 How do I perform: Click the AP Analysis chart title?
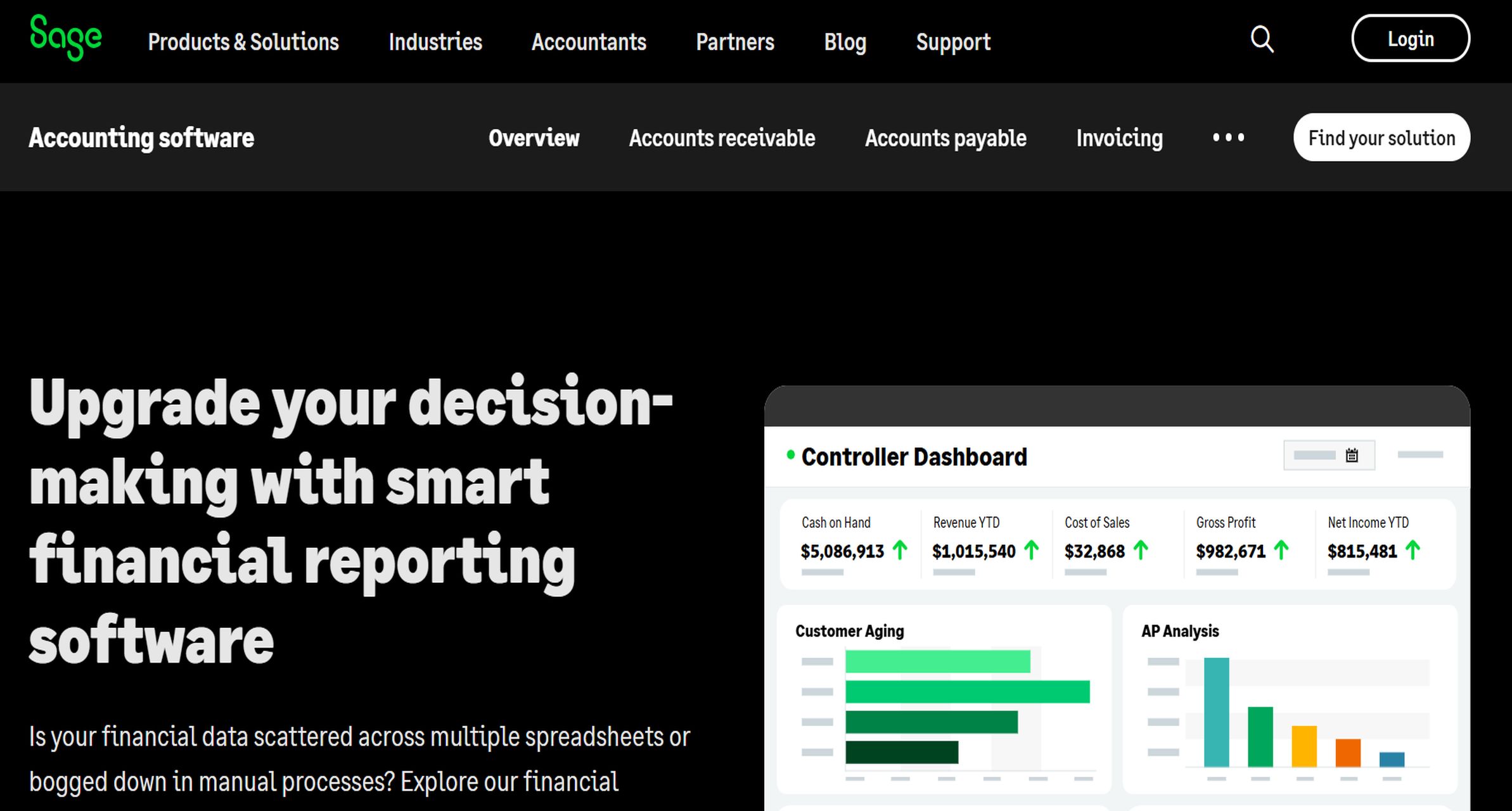(1180, 631)
